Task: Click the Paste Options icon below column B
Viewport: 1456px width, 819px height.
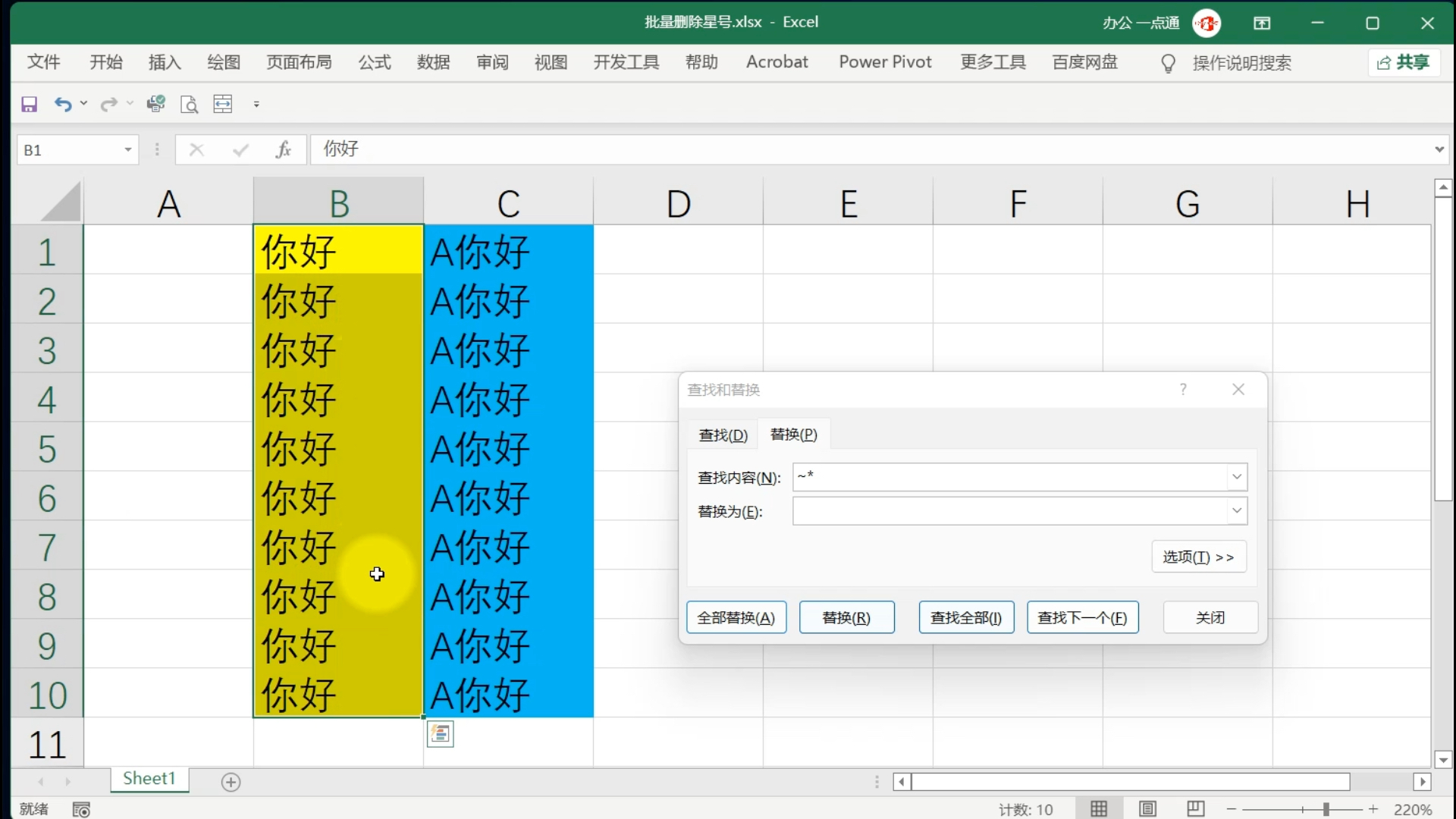Action: click(440, 734)
